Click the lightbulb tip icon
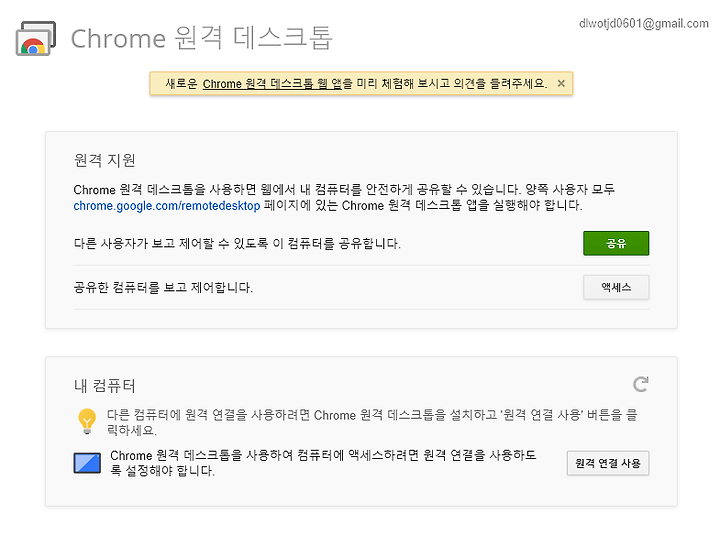The width and height of the screenshot is (720, 535). (87, 421)
